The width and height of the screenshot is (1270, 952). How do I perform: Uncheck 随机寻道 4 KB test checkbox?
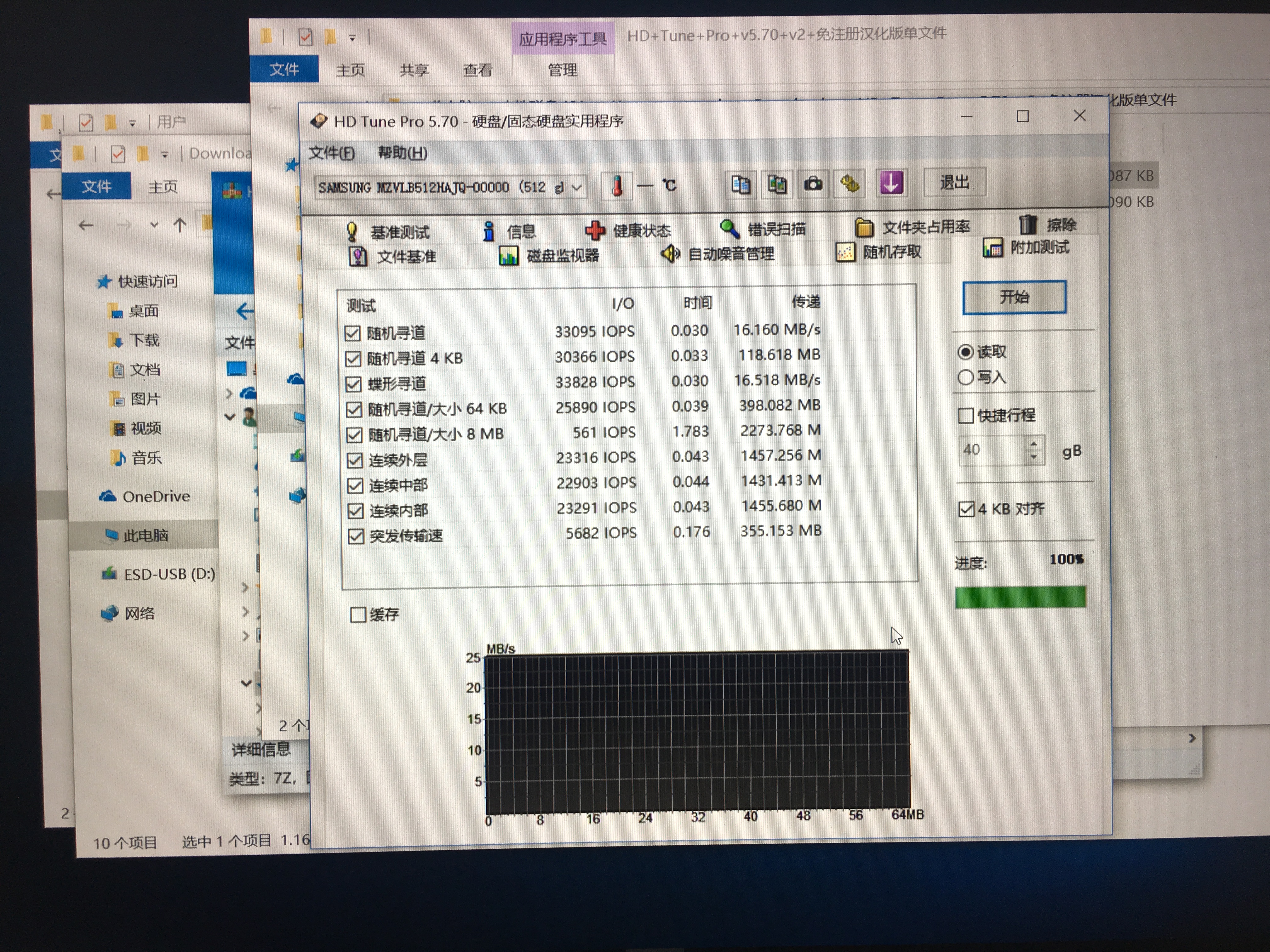pyautogui.click(x=353, y=359)
